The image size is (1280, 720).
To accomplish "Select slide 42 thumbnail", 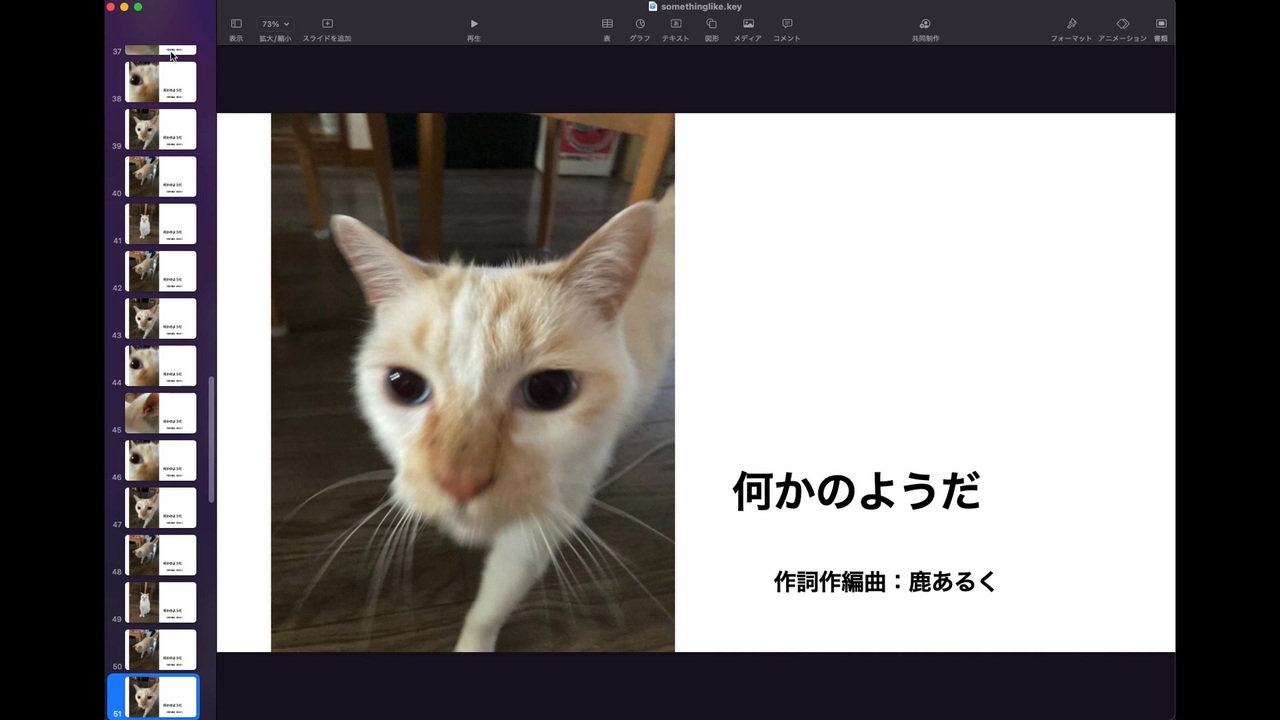I will tap(160, 271).
